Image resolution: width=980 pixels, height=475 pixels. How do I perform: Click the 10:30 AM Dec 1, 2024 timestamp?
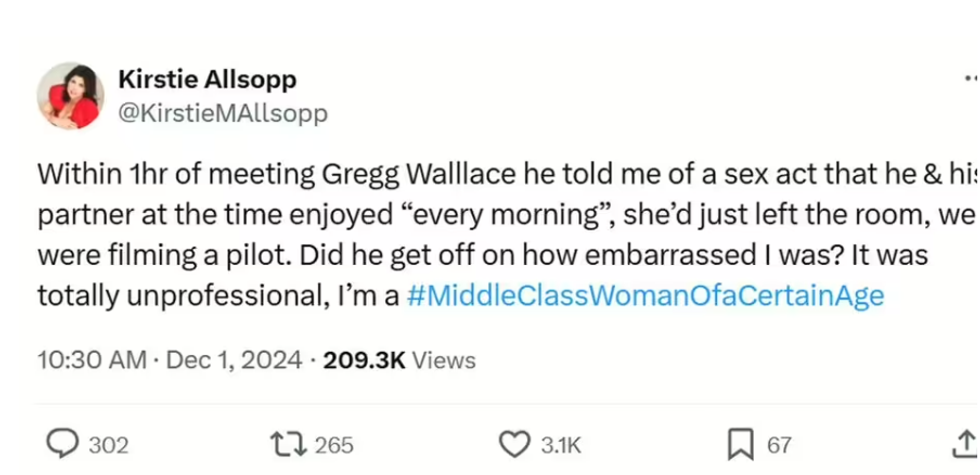169,360
